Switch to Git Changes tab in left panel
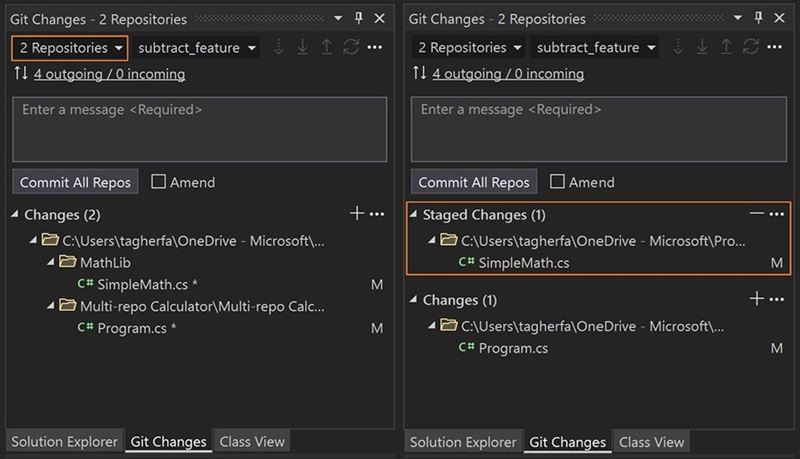 [168, 442]
